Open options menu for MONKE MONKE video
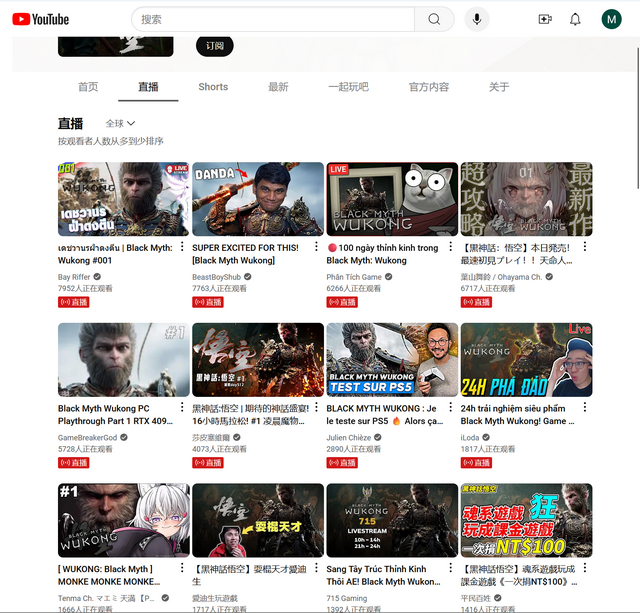640x613 pixels. point(182,568)
